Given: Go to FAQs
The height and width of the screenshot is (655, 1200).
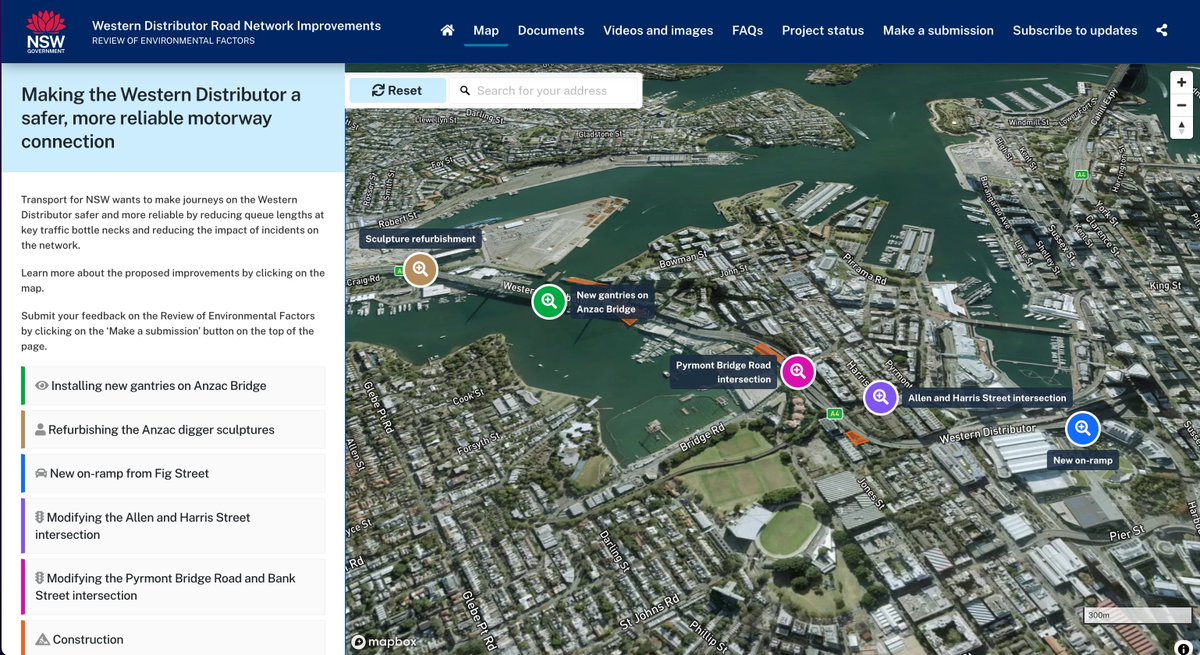Looking at the screenshot, I should coord(747,31).
